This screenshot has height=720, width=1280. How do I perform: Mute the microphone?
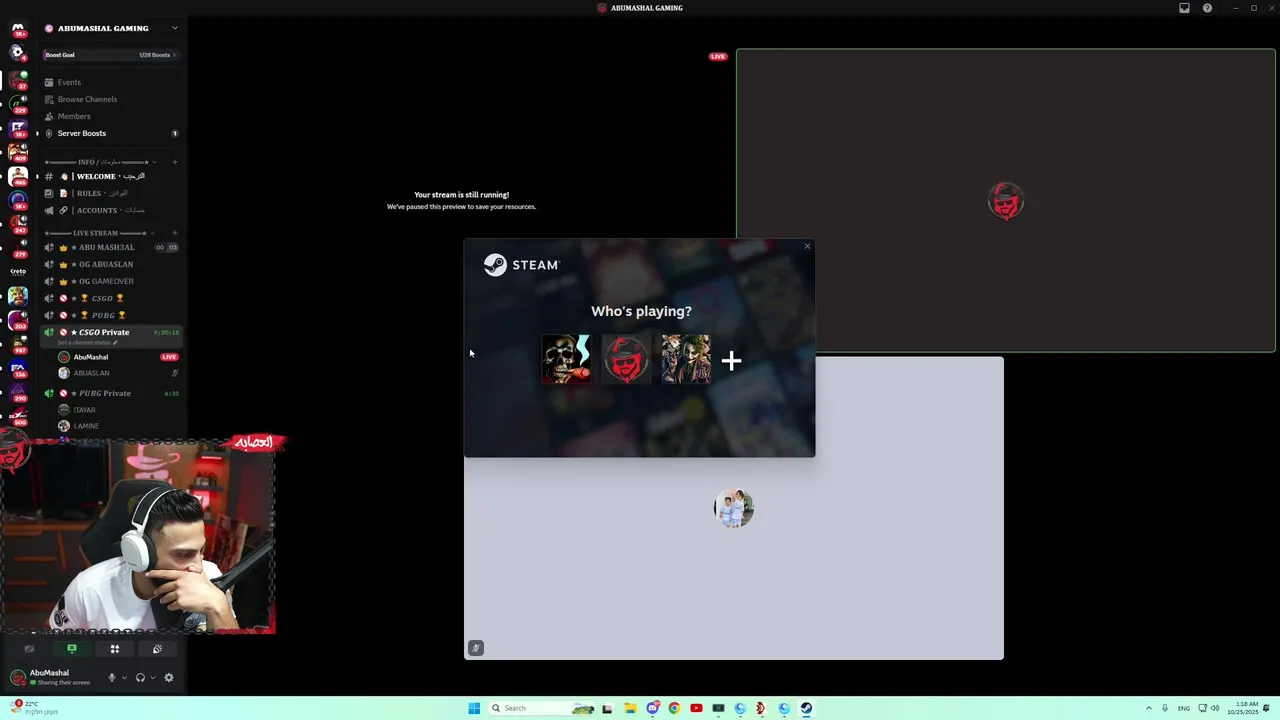tap(112, 677)
